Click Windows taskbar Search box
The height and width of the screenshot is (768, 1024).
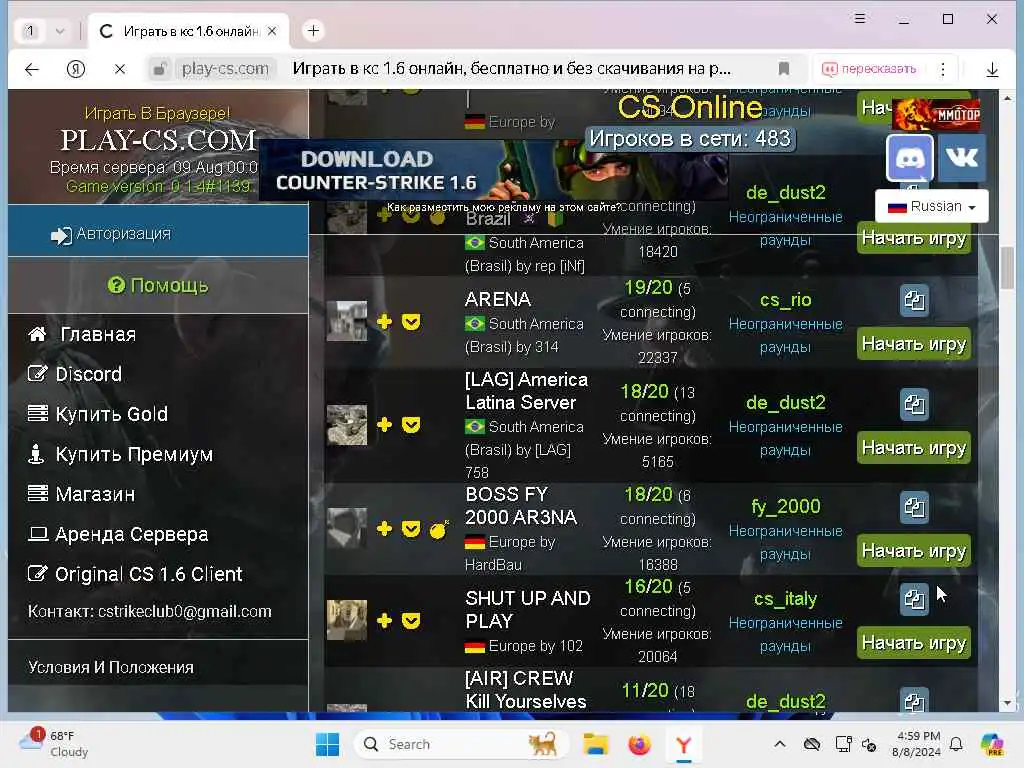pyautogui.click(x=461, y=744)
